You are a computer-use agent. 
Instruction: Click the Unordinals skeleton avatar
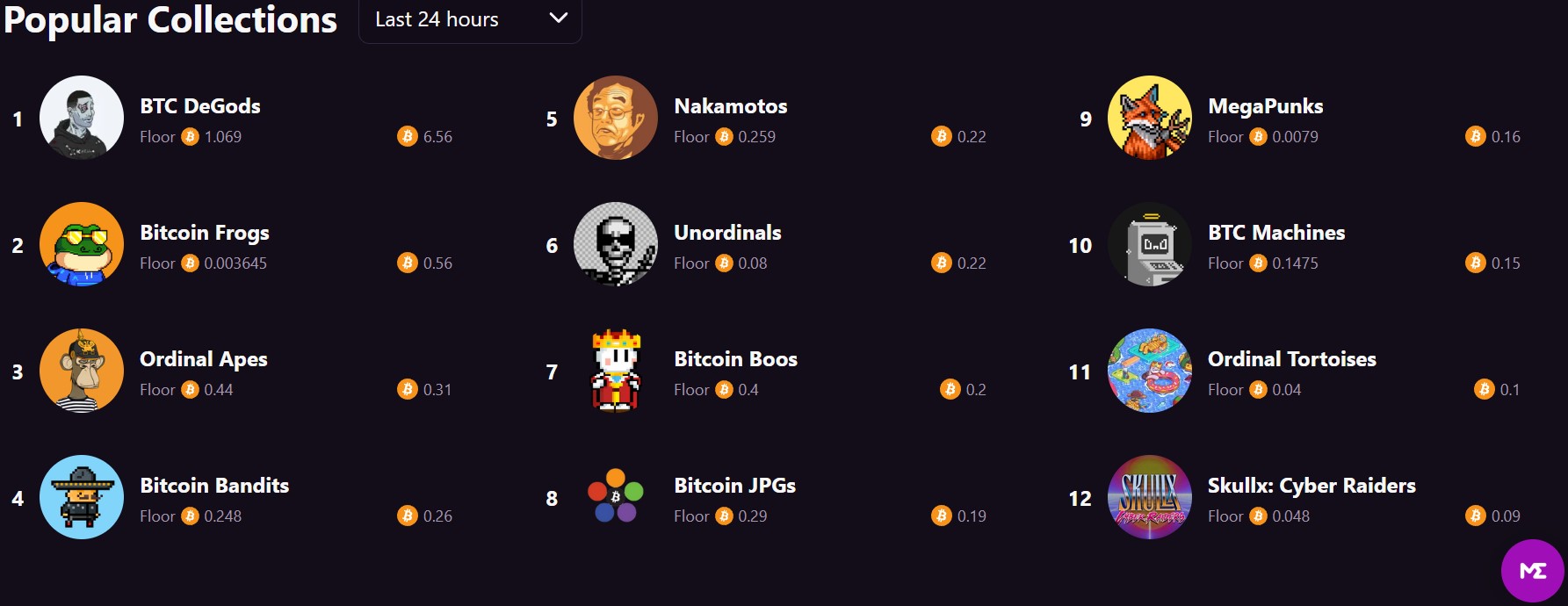point(616,244)
